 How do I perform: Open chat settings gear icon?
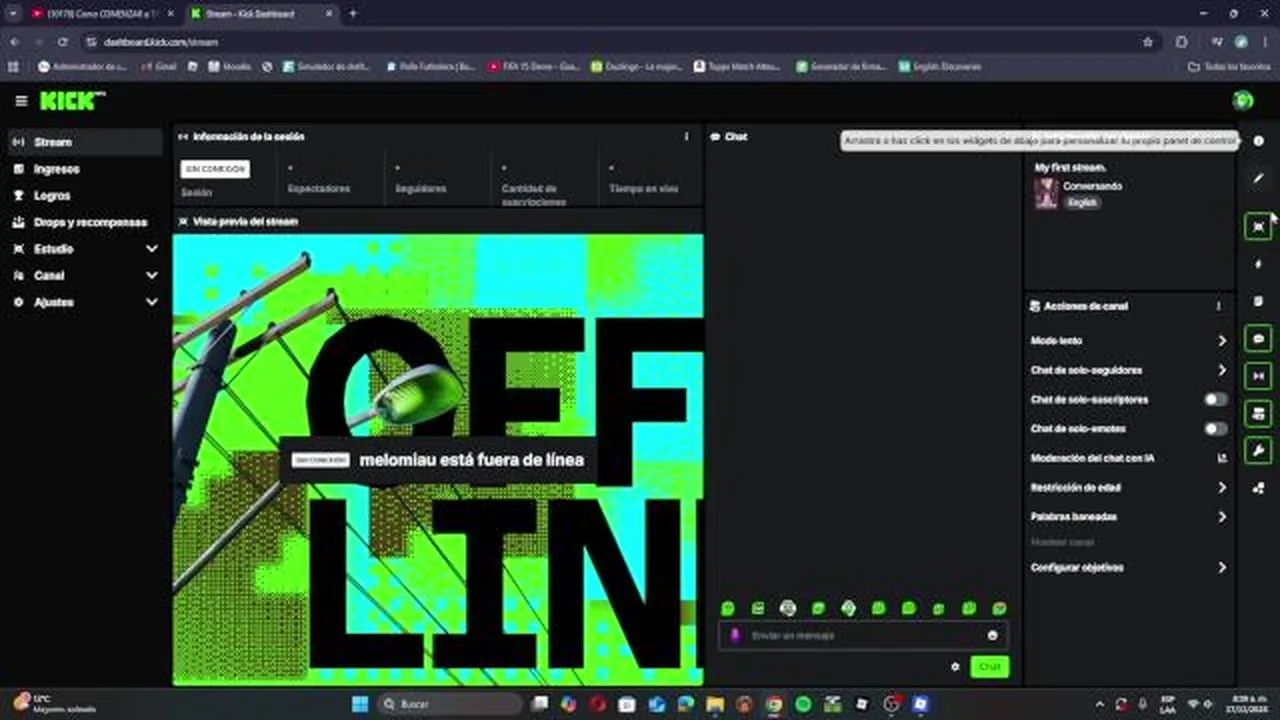tap(955, 666)
